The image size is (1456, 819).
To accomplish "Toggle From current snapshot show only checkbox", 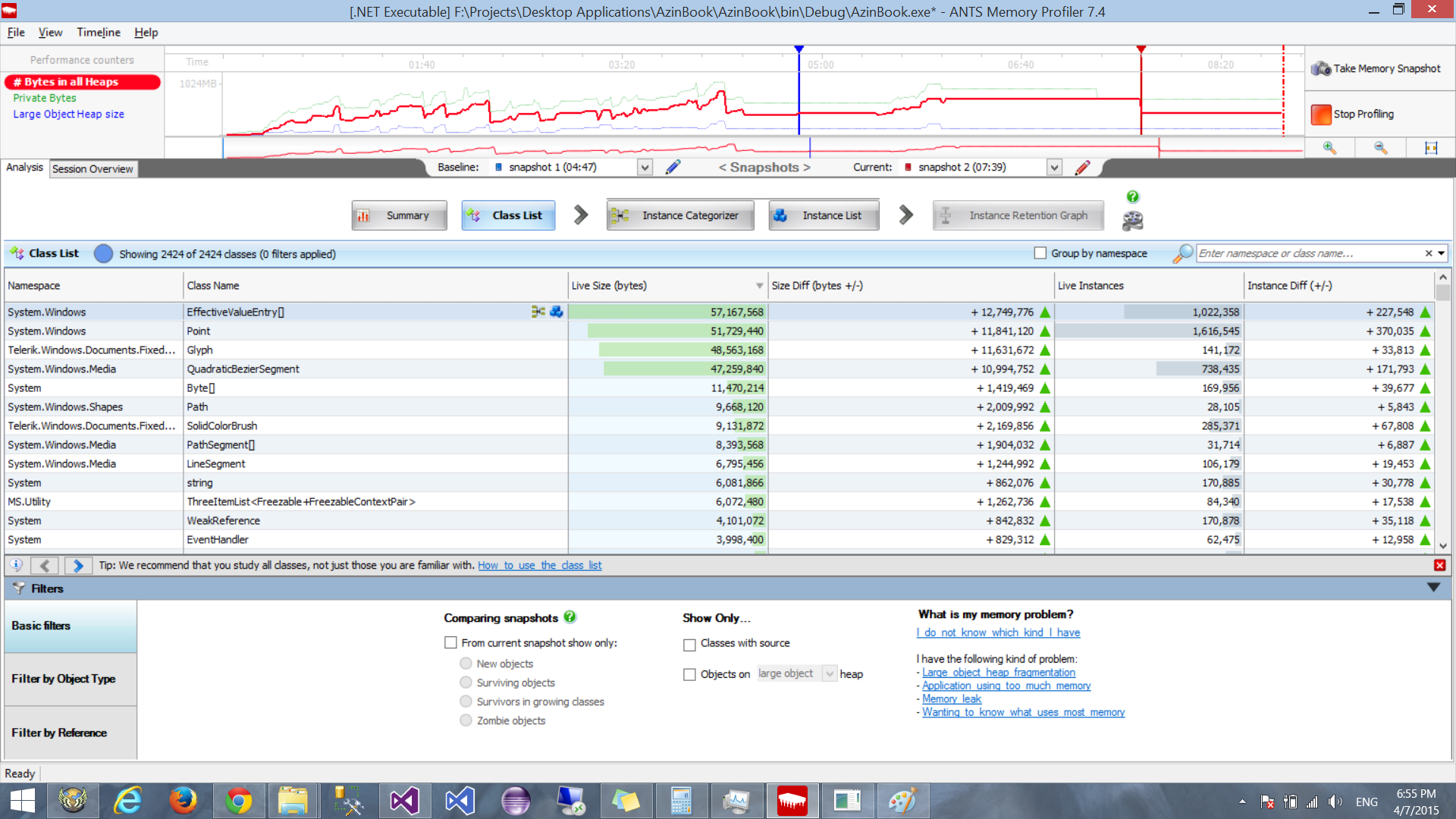I will (450, 643).
